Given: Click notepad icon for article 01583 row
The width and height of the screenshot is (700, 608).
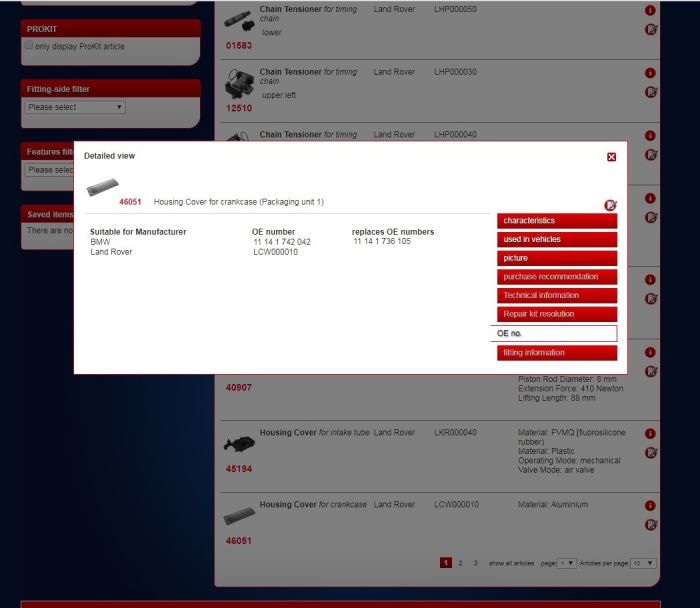Looking at the screenshot, I should click(651, 29).
